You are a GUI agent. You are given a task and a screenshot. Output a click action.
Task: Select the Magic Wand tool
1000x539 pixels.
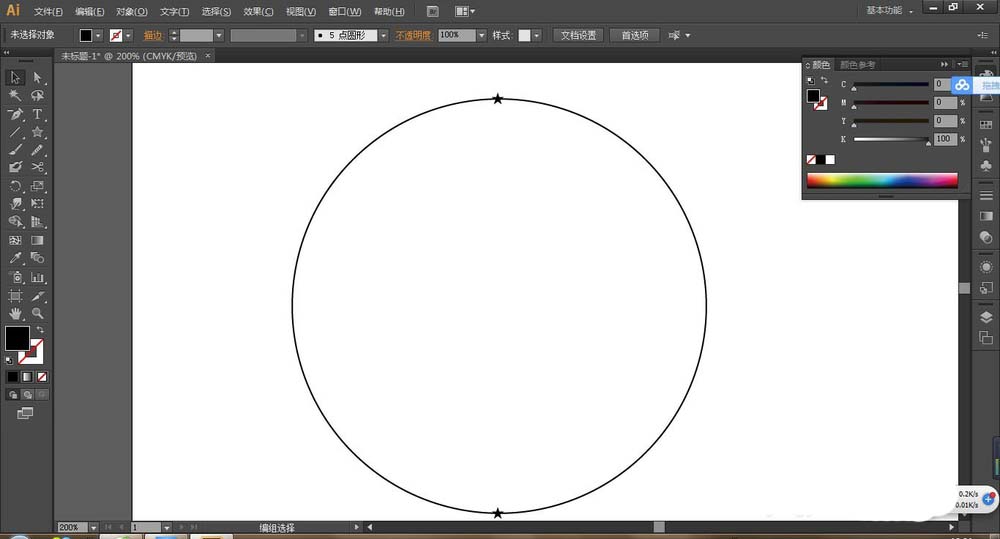(x=15, y=96)
